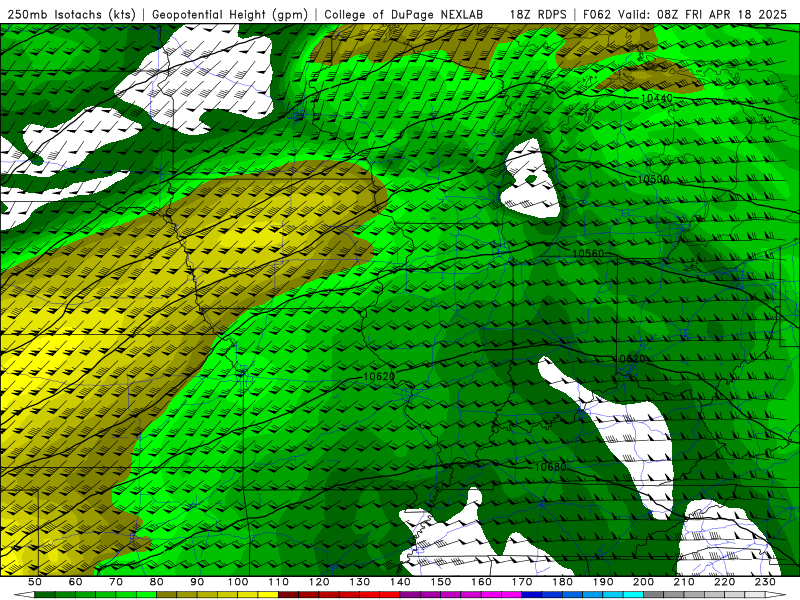
Task: Click the 180 value on the color scale
Action: [x=563, y=582]
